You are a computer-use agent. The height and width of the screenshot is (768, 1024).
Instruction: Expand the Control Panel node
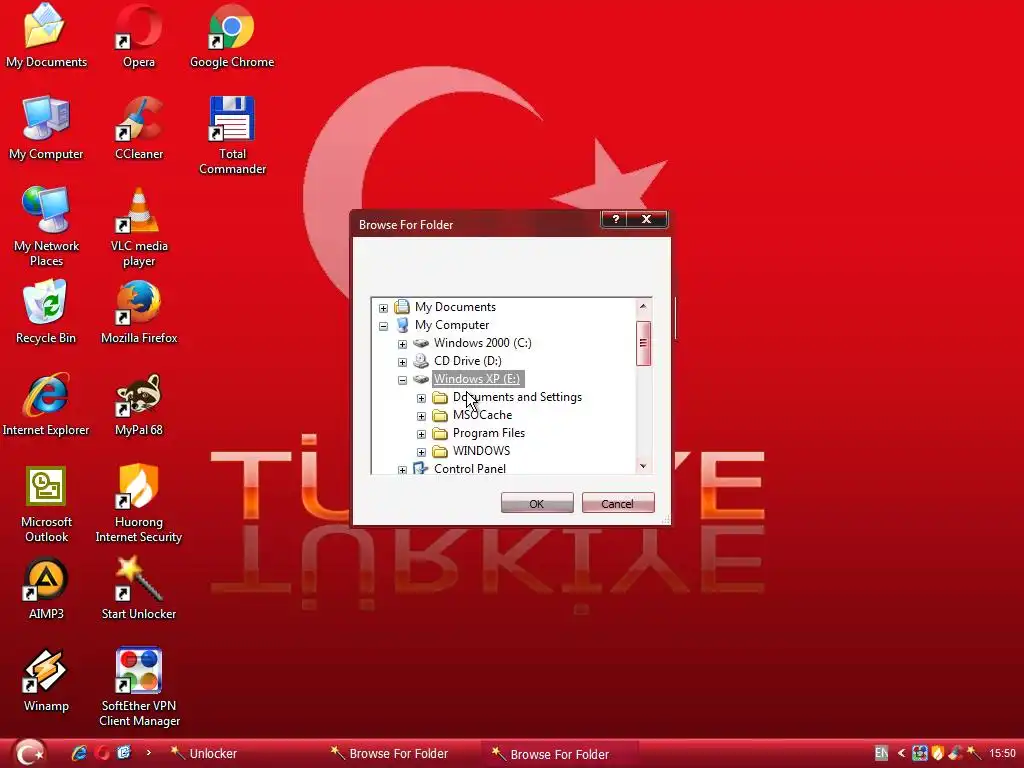click(402, 470)
